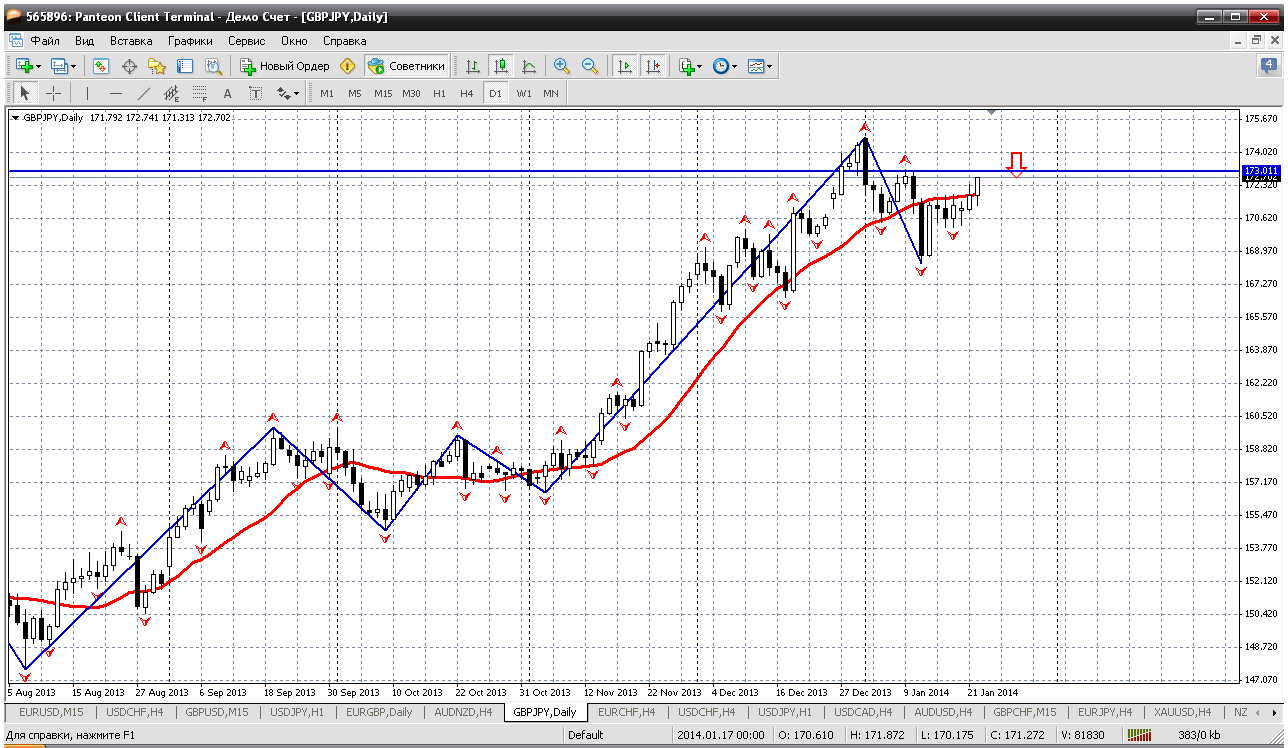Switch to W1 timeframe
This screenshot has width=1288, height=748.
point(523,93)
